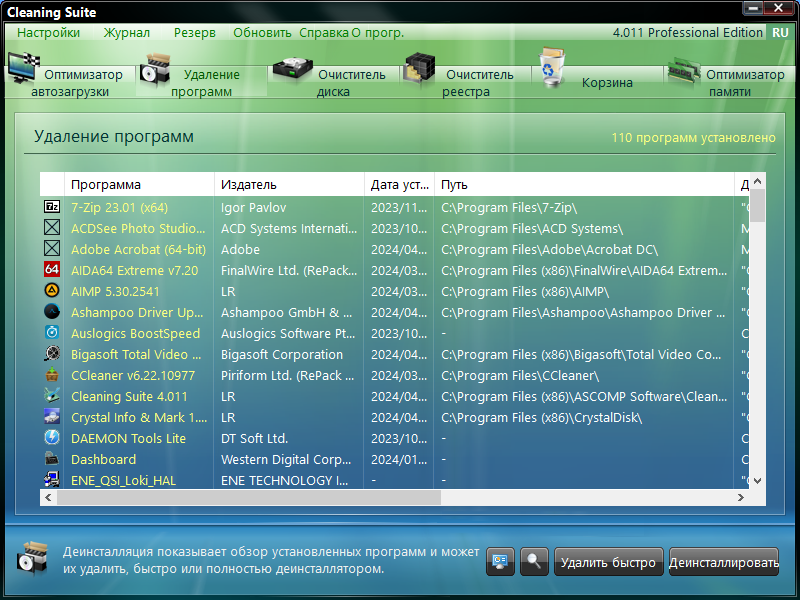The image size is (800, 600).
Task: Switch to Оптимизатор автозагрузки tab
Action: tap(70, 82)
